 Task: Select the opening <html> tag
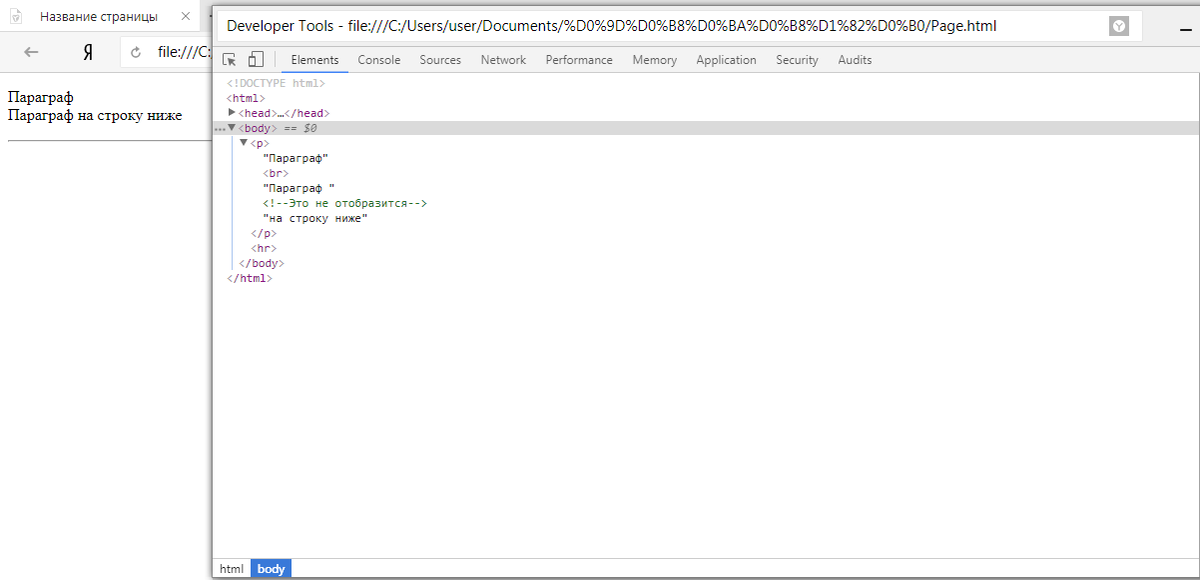coord(246,99)
